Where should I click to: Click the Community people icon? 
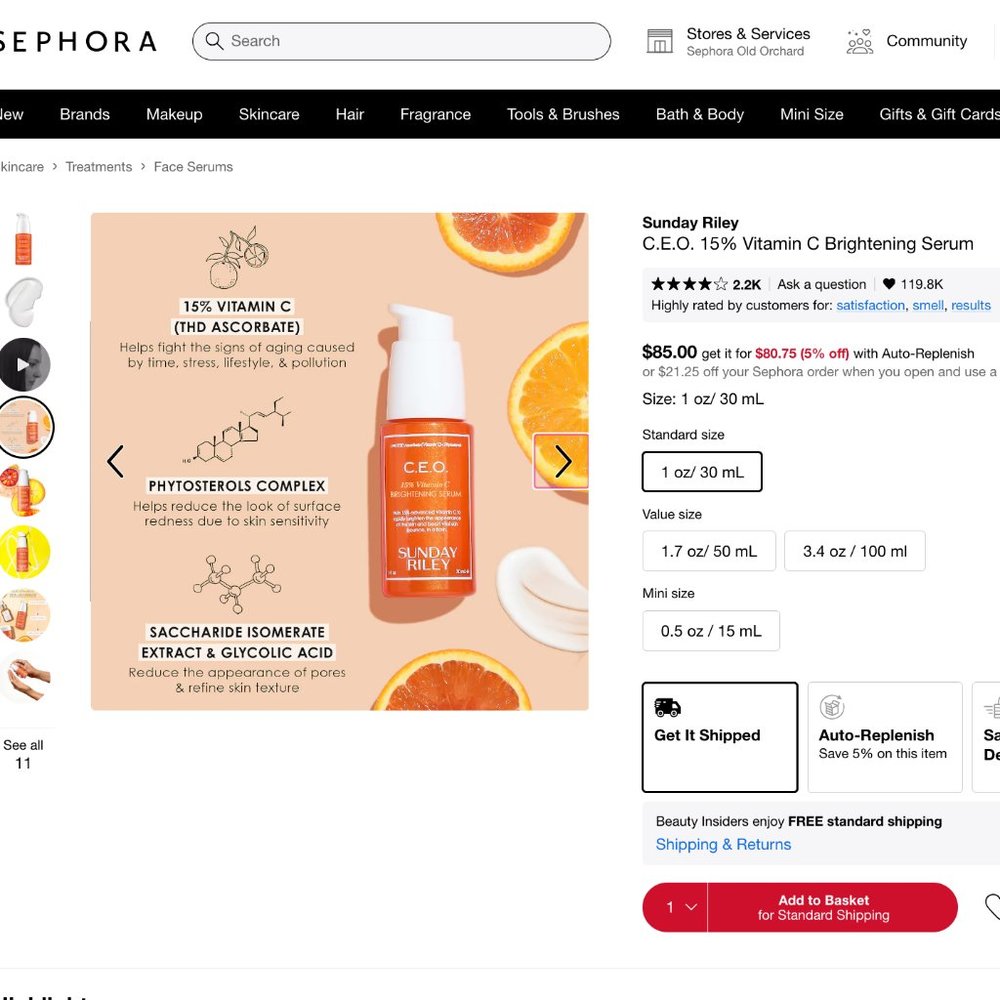coord(860,41)
